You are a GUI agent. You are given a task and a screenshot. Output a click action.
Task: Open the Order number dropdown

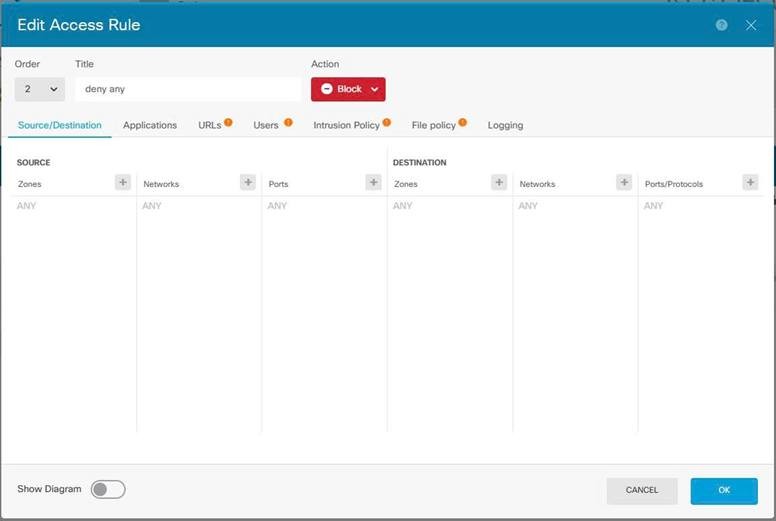click(40, 89)
